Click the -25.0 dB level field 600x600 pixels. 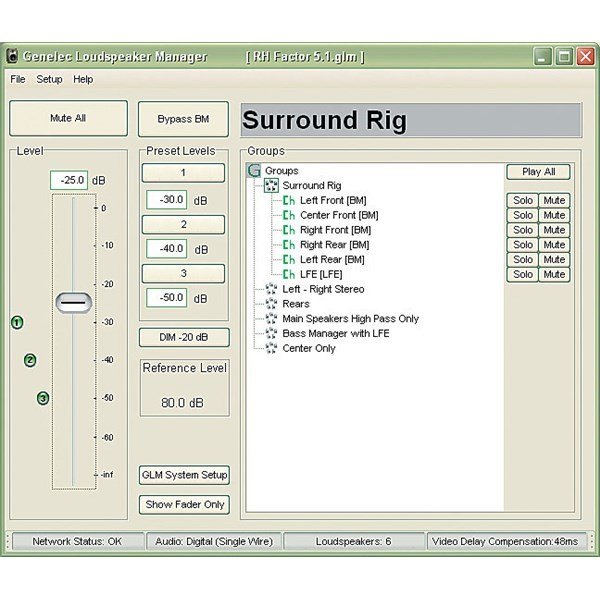click(69, 180)
